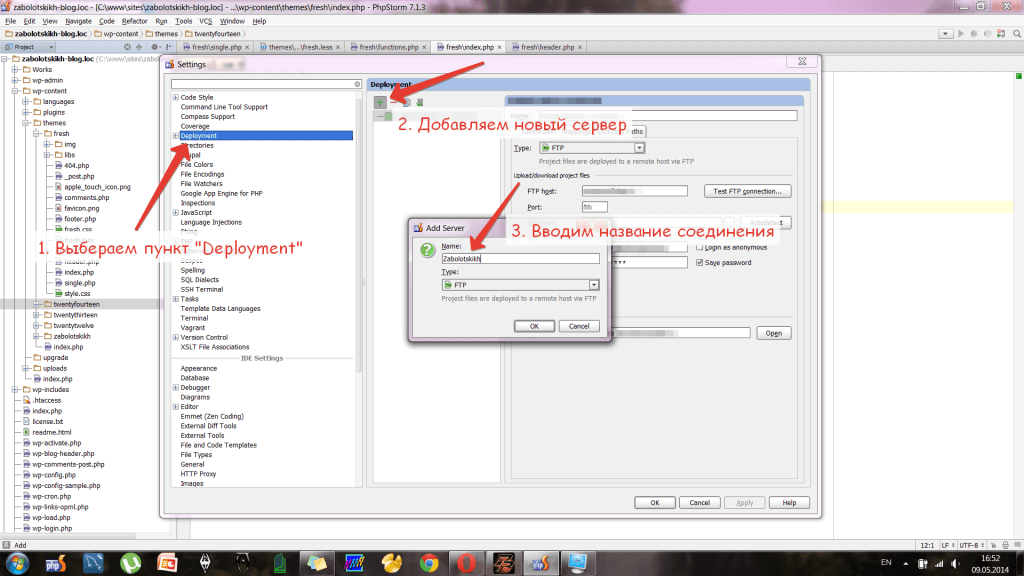Viewport: 1024px width, 576px height.
Task: Click the Debug bug icon in main toolbar
Action: coord(974,34)
